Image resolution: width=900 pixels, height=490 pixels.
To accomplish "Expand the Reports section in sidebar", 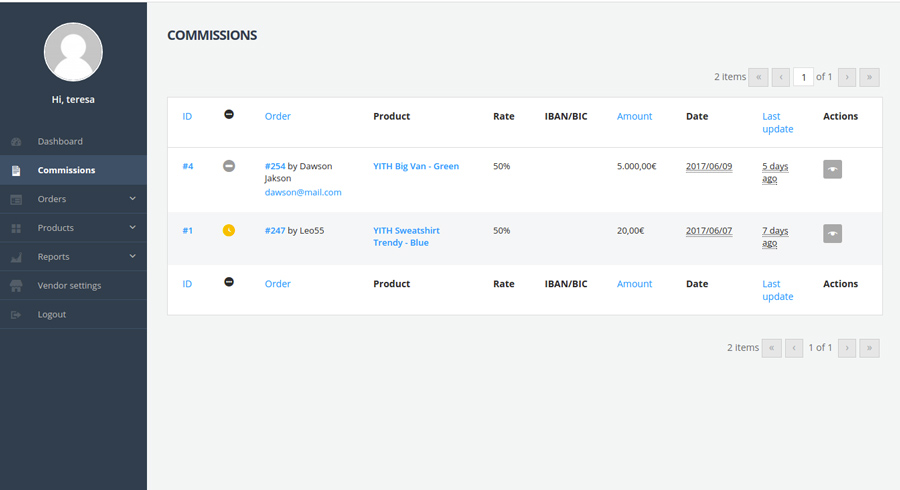I will (132, 257).
